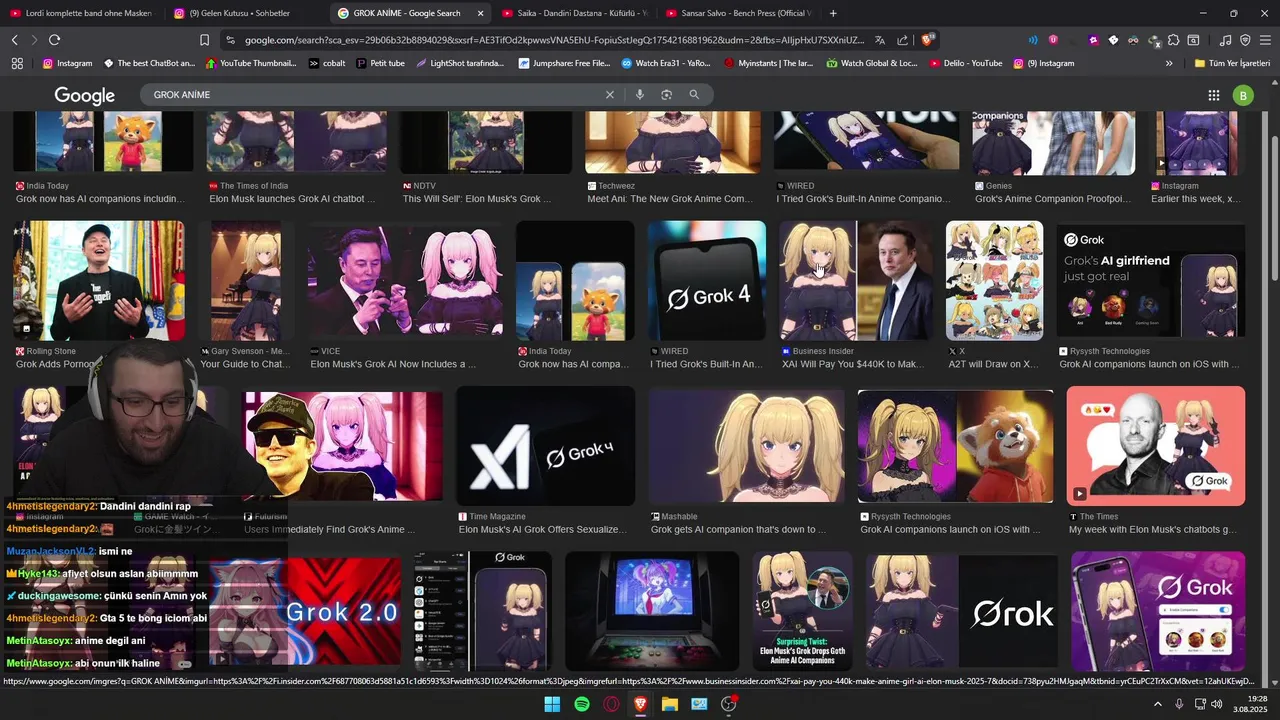This screenshot has width=1280, height=720.
Task: Open the volume control in system tray
Action: [1216, 704]
